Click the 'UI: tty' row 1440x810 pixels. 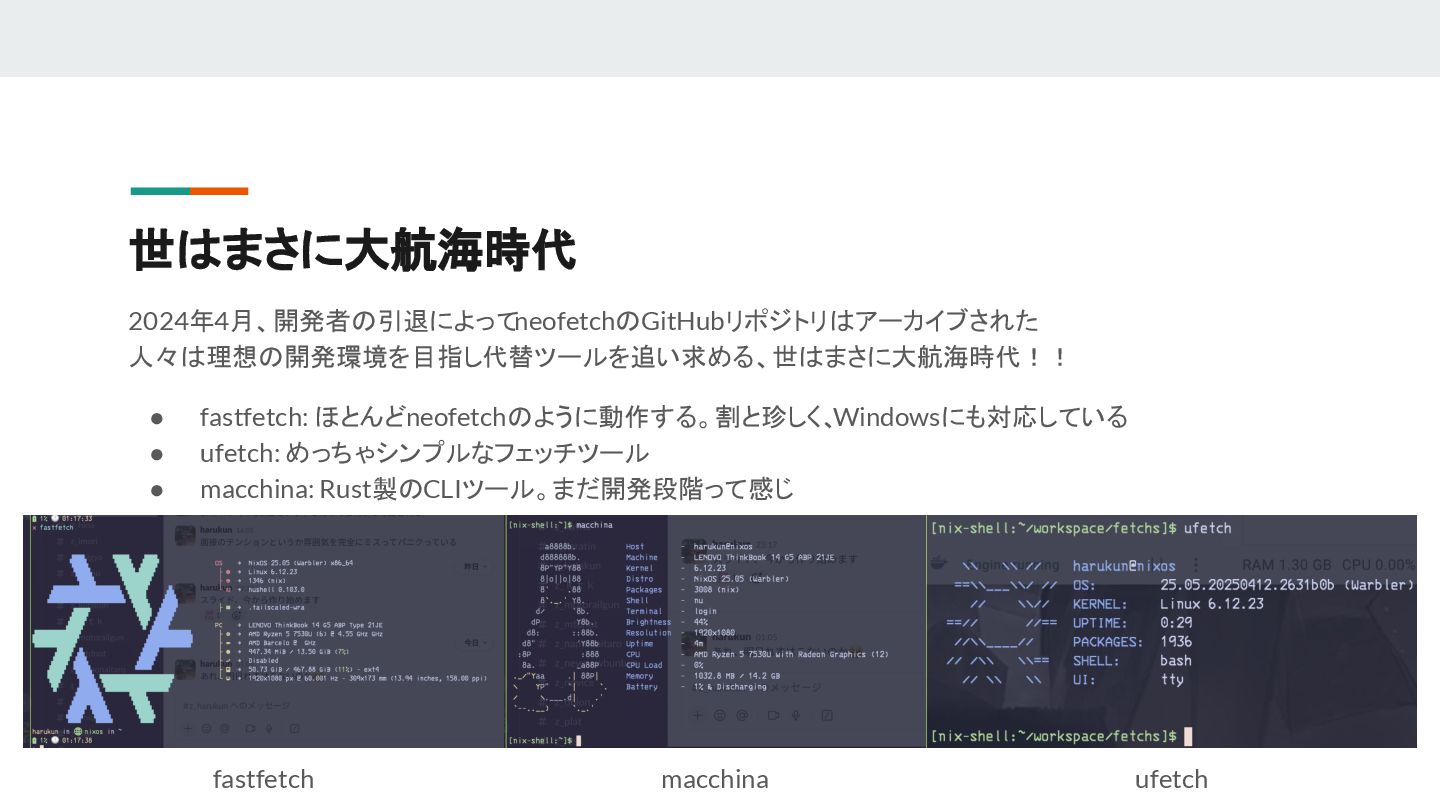[1127, 680]
